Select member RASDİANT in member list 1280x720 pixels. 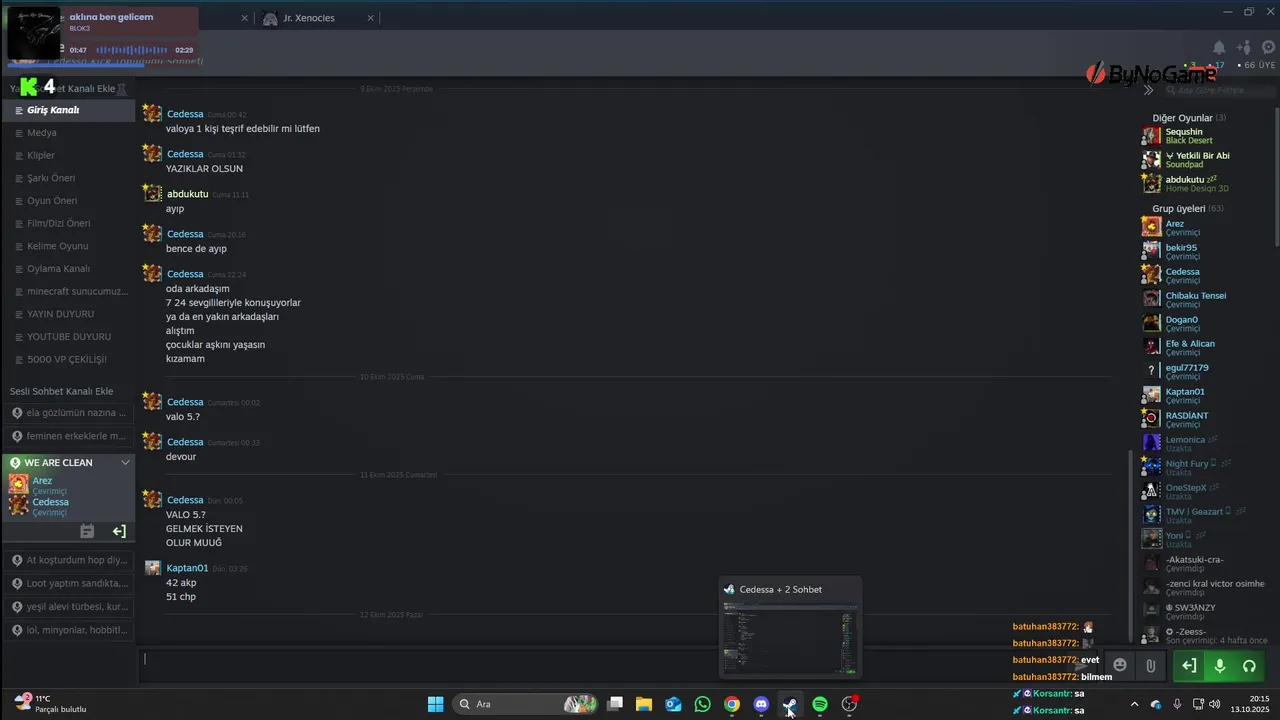(x=1206, y=420)
